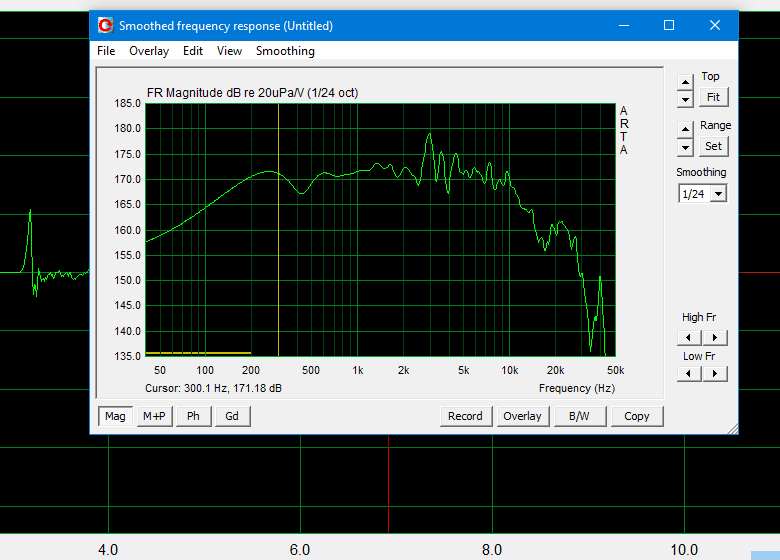780x560 pixels.
Task: Click the cursor readout 300.1 Hz text
Action: click(213, 388)
